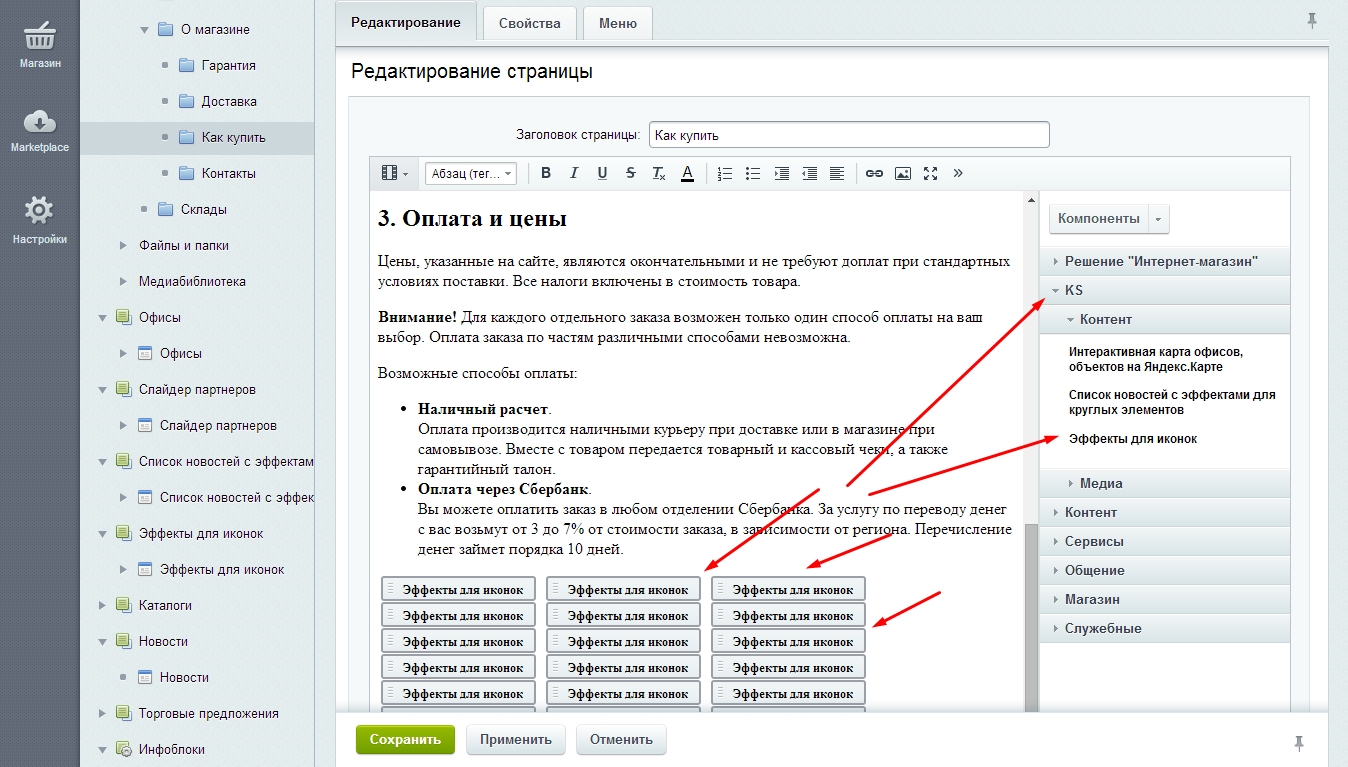Open the Marketplace section in sidebar
This screenshot has width=1348, height=767.
[39, 130]
